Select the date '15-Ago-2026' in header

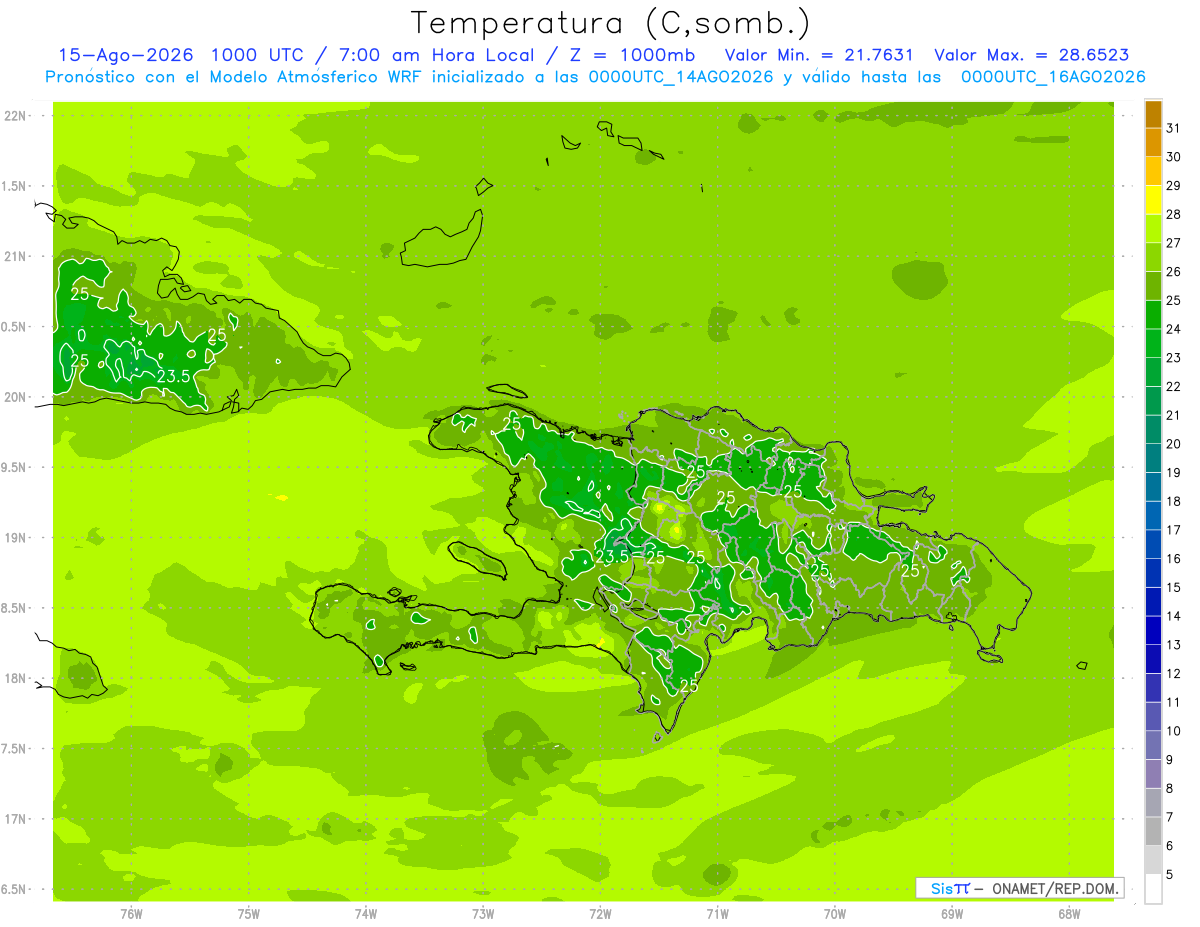126,55
